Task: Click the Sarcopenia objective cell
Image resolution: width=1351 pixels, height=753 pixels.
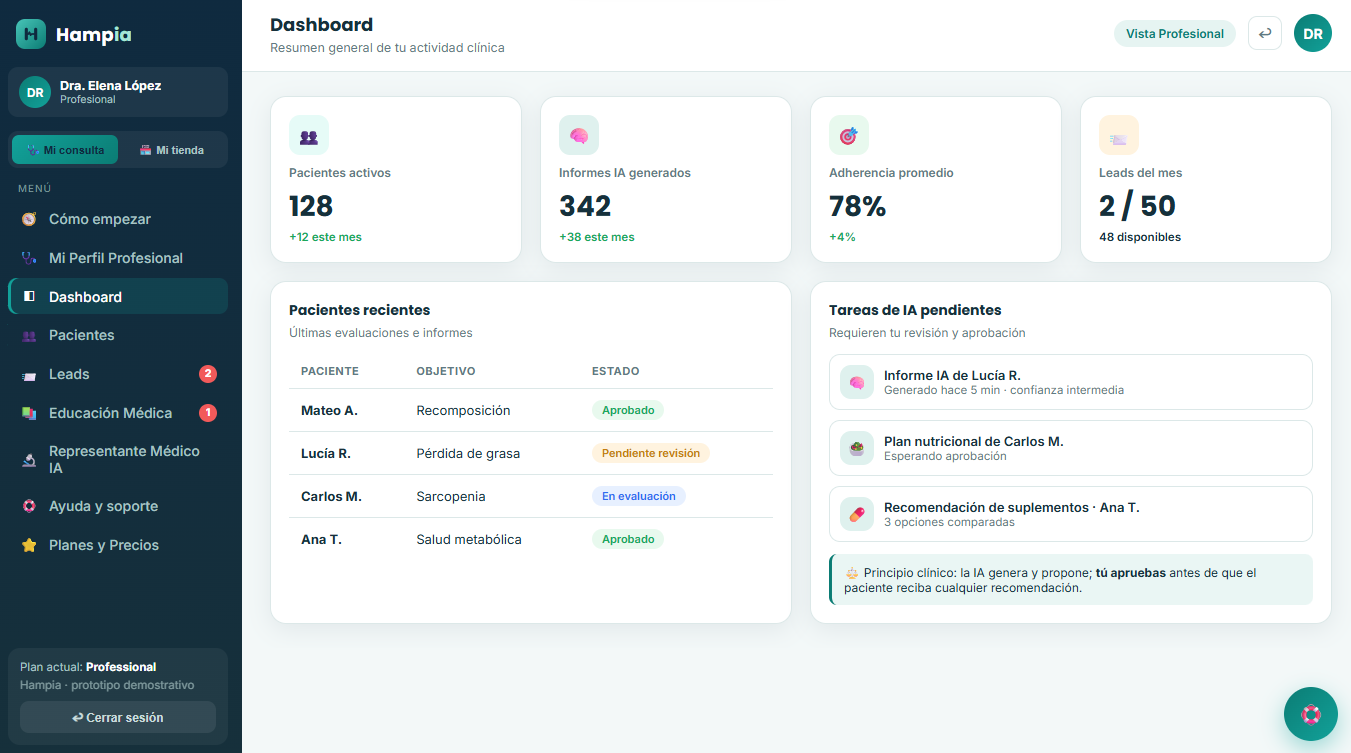Action: (450, 496)
